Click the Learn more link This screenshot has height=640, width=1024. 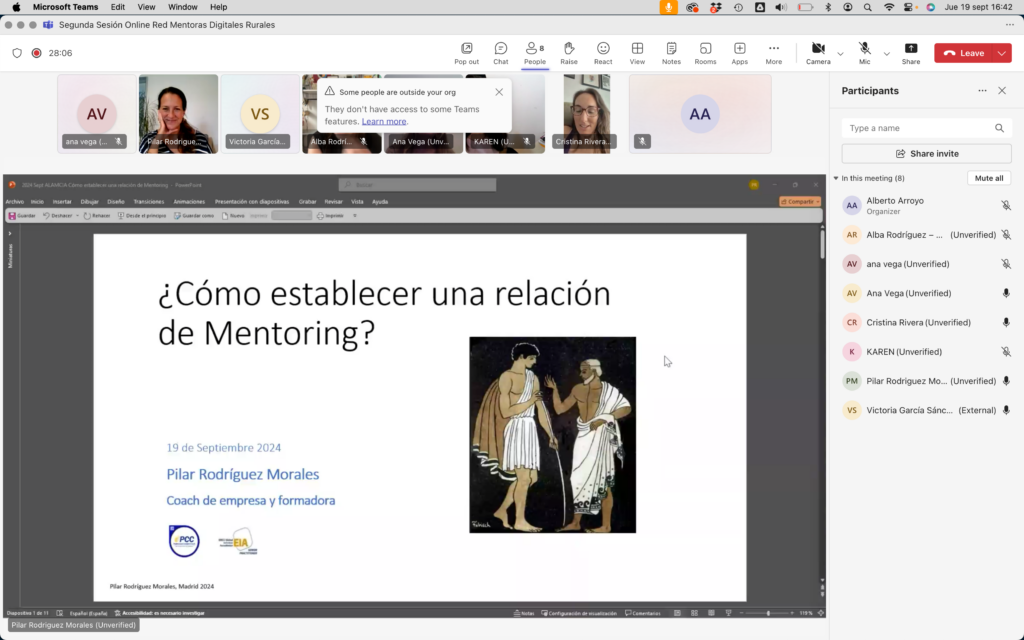coord(384,121)
